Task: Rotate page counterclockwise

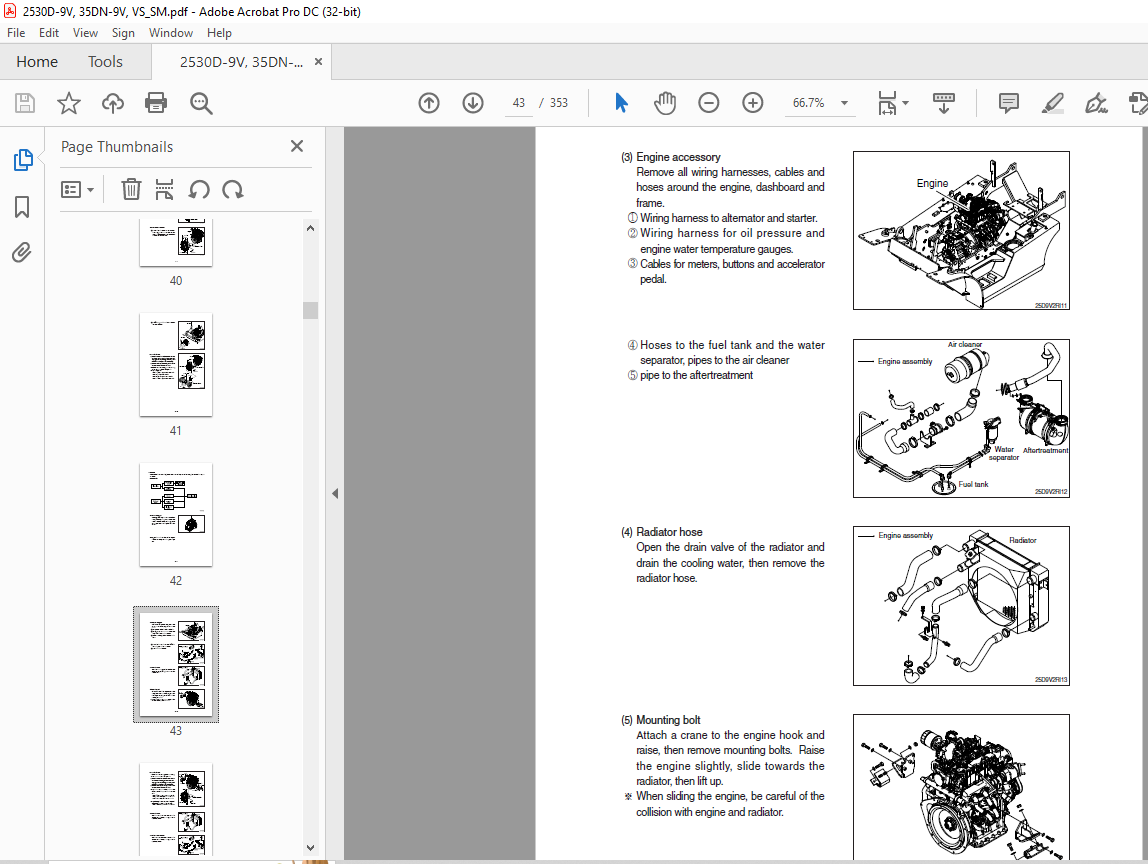Action: pos(199,190)
